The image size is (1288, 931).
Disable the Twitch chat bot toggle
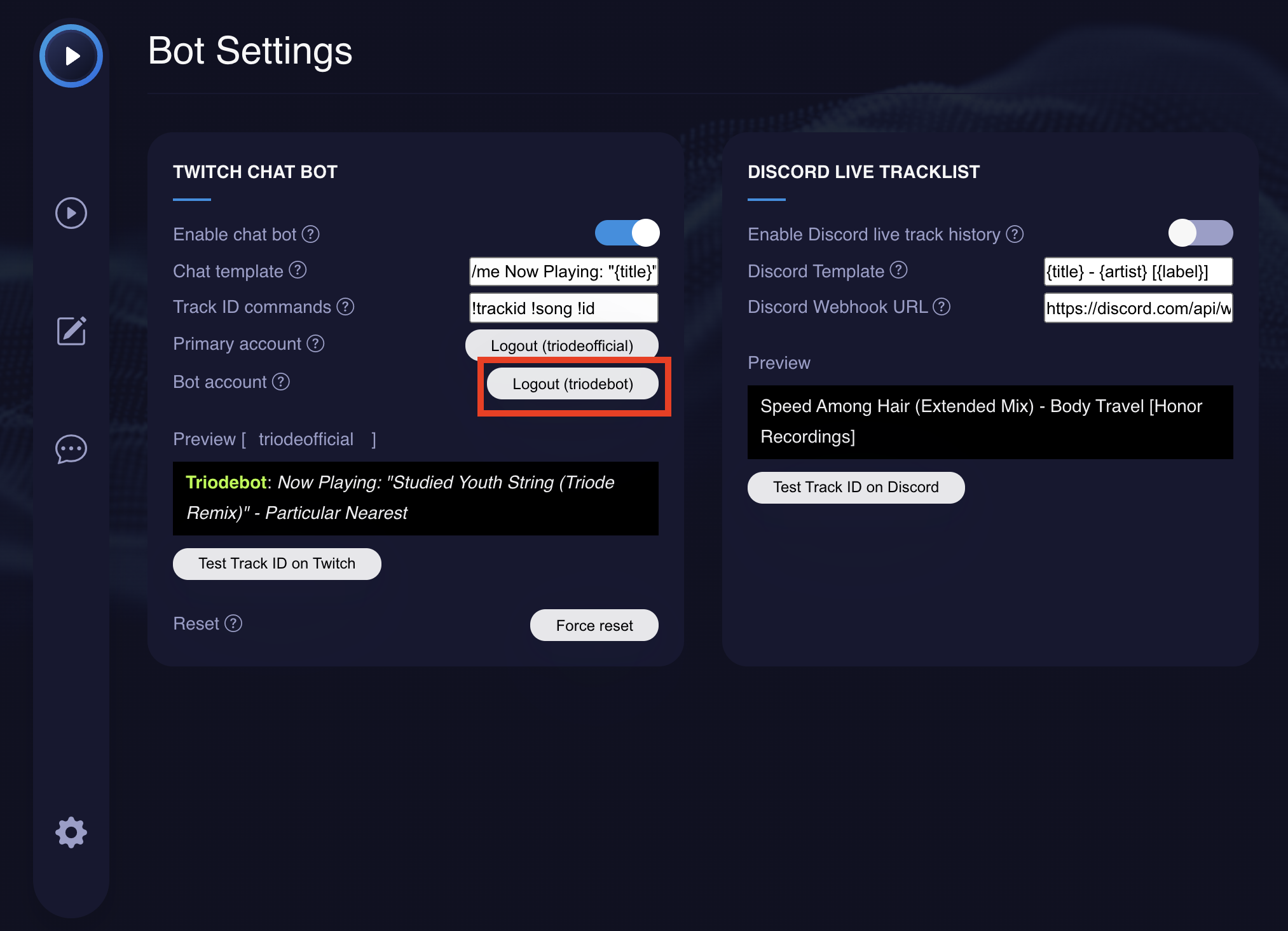pyautogui.click(x=627, y=233)
